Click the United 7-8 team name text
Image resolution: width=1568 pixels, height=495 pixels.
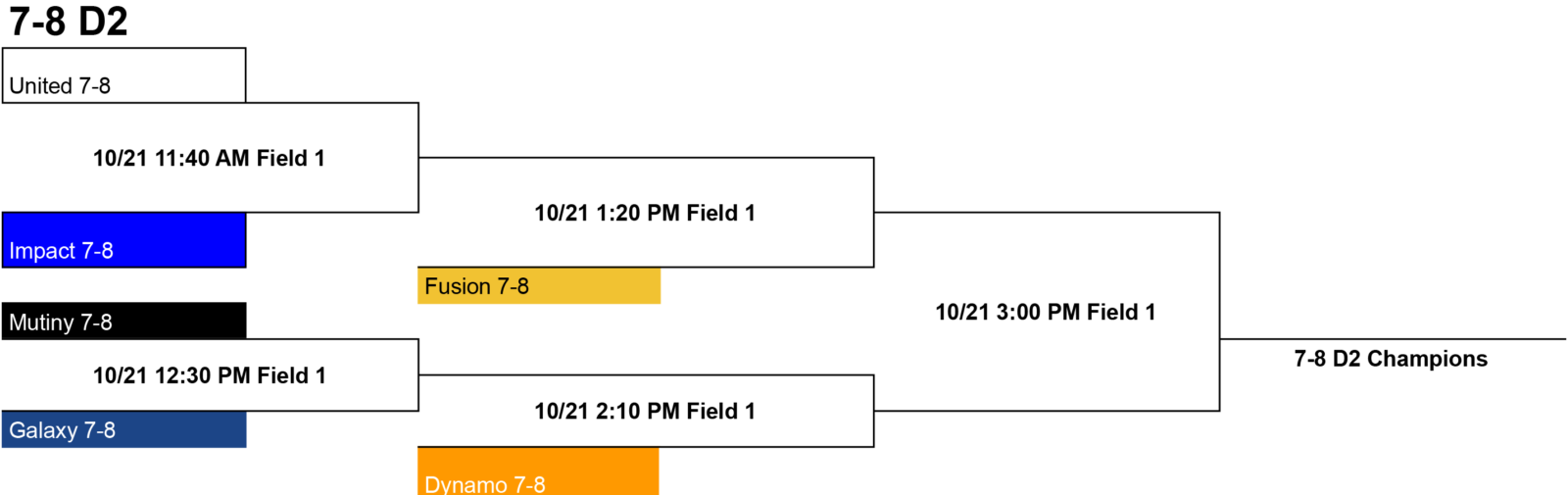59,86
